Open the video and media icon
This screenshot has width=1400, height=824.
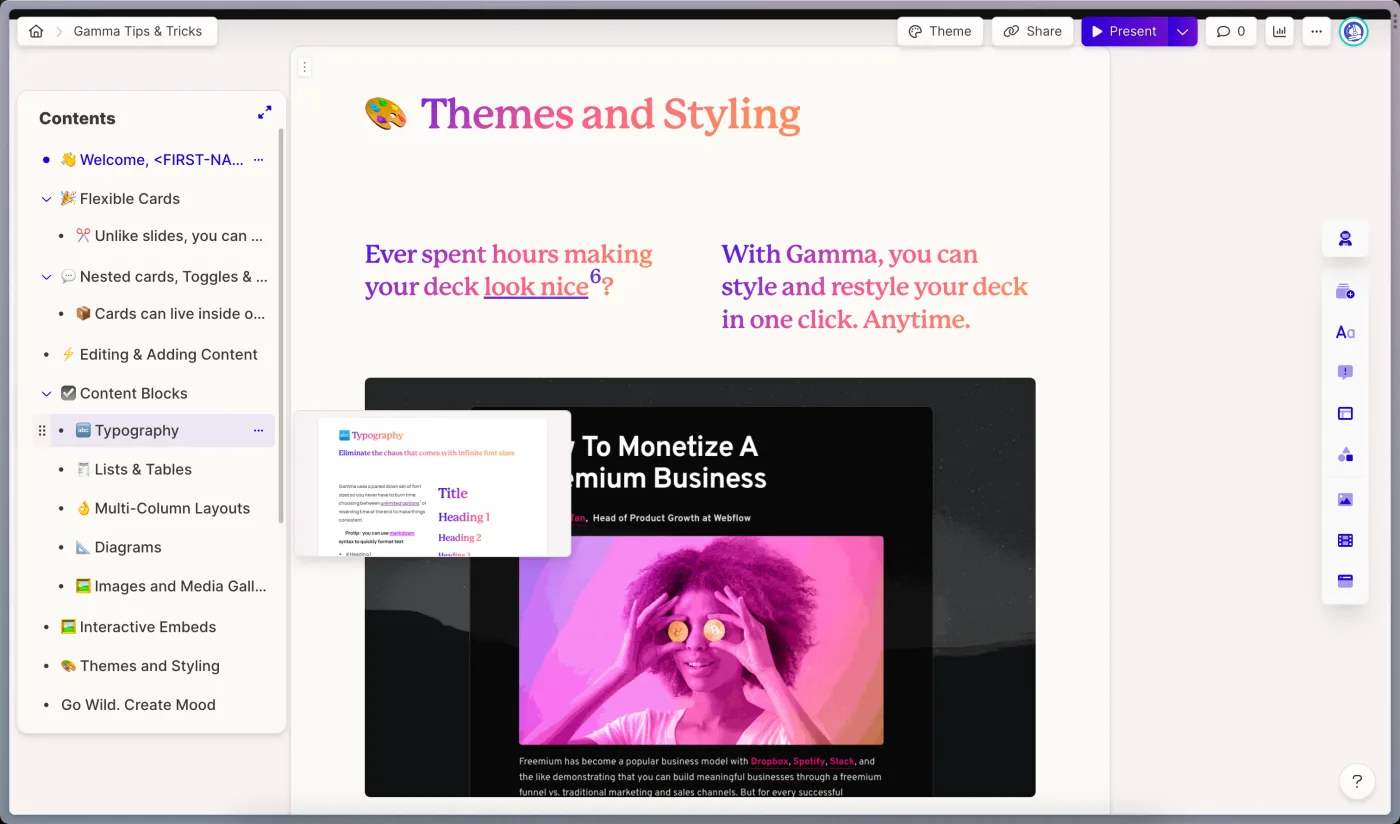(x=1345, y=540)
